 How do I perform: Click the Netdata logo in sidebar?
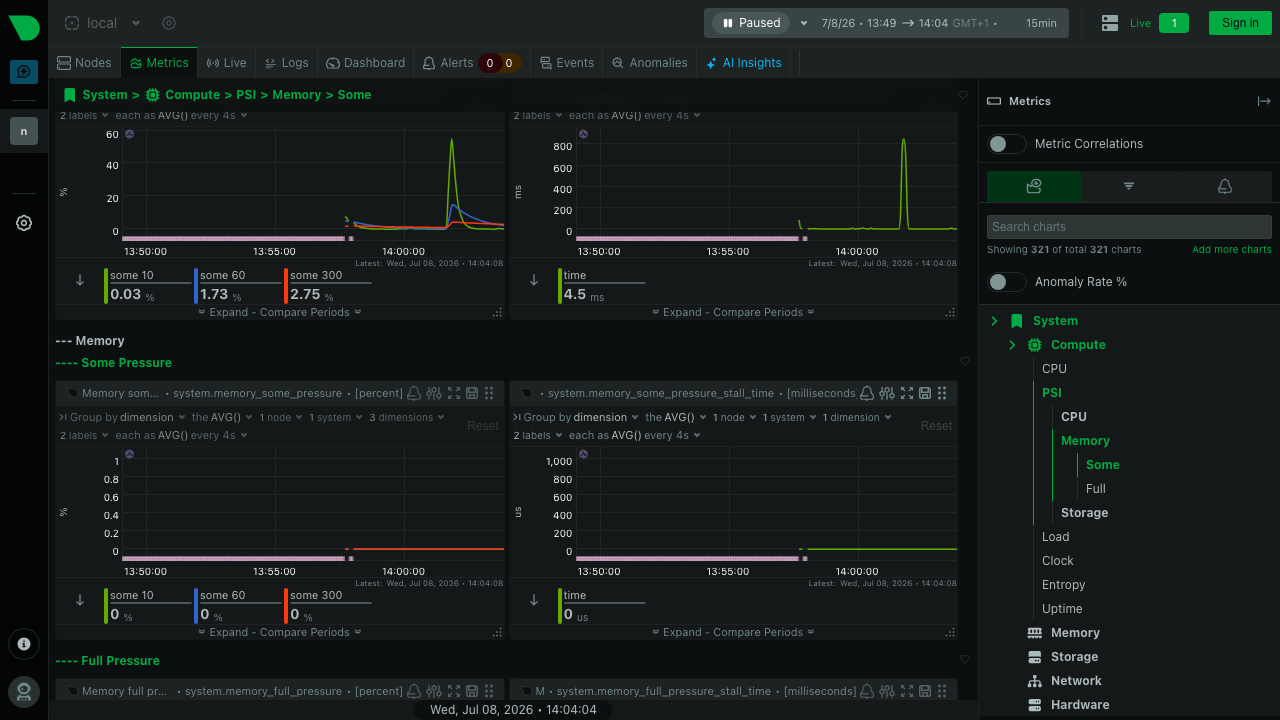click(24, 27)
